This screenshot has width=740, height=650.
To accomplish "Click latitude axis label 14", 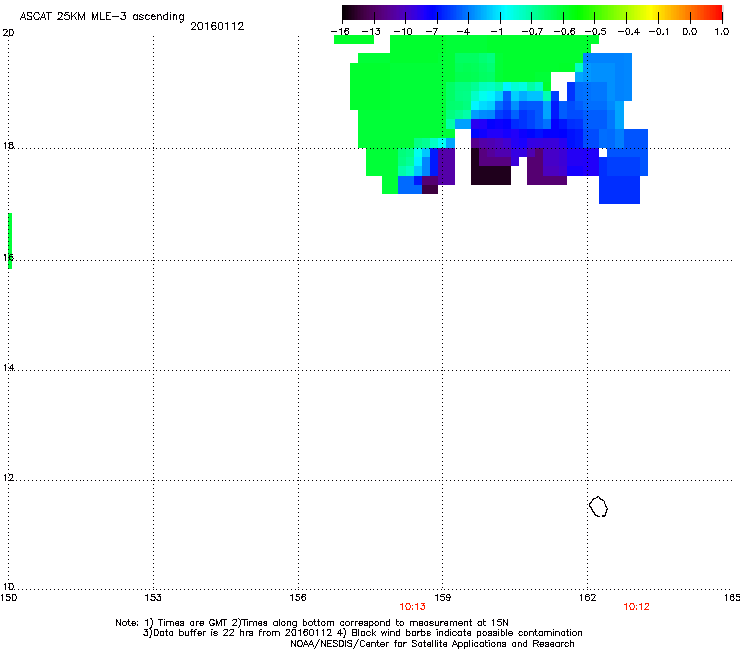I will point(8,367).
